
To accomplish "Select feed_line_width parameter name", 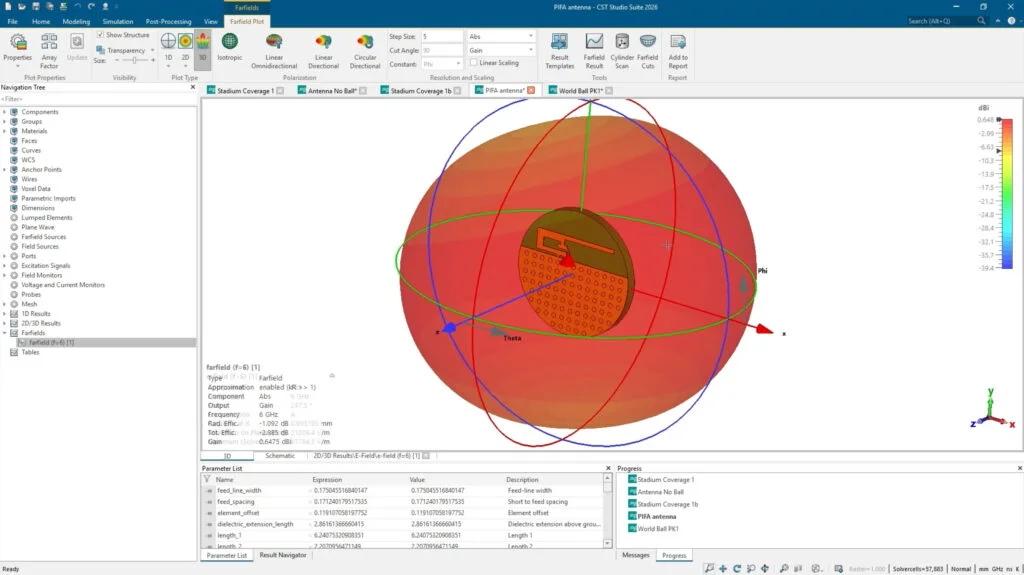I will point(239,490).
